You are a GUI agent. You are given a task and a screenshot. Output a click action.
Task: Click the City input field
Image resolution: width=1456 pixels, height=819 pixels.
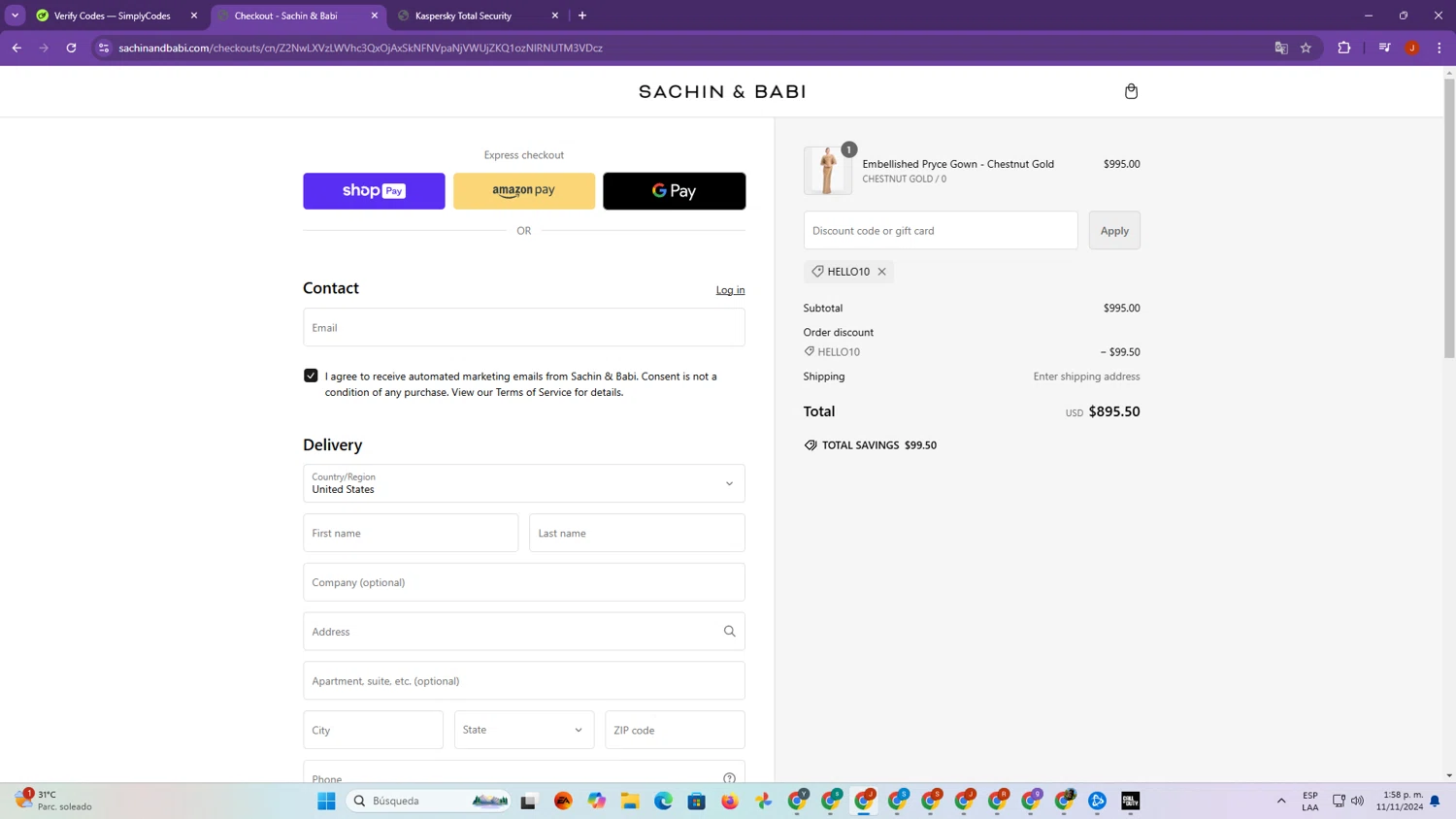373,730
